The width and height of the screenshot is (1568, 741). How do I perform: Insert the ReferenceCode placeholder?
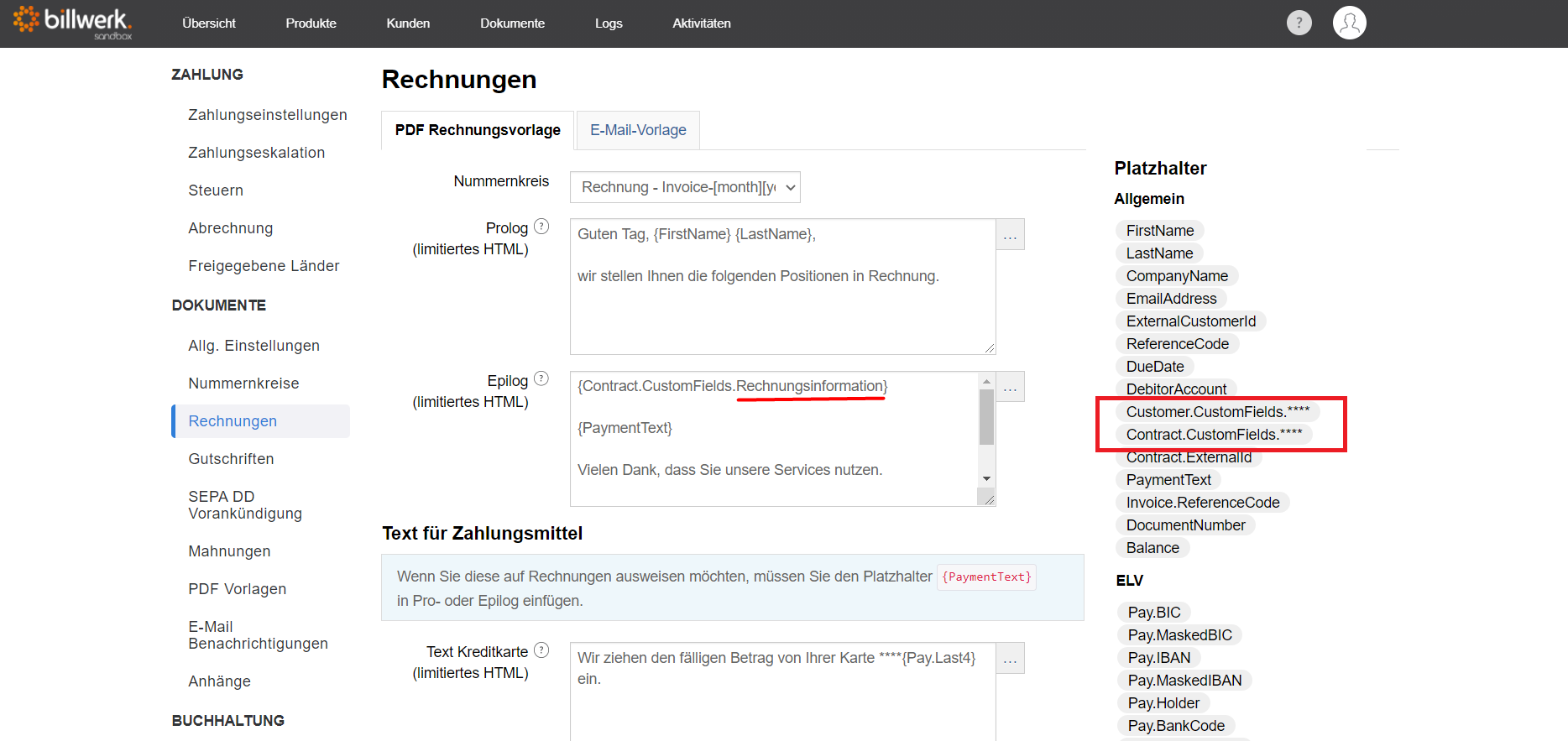click(x=1177, y=344)
